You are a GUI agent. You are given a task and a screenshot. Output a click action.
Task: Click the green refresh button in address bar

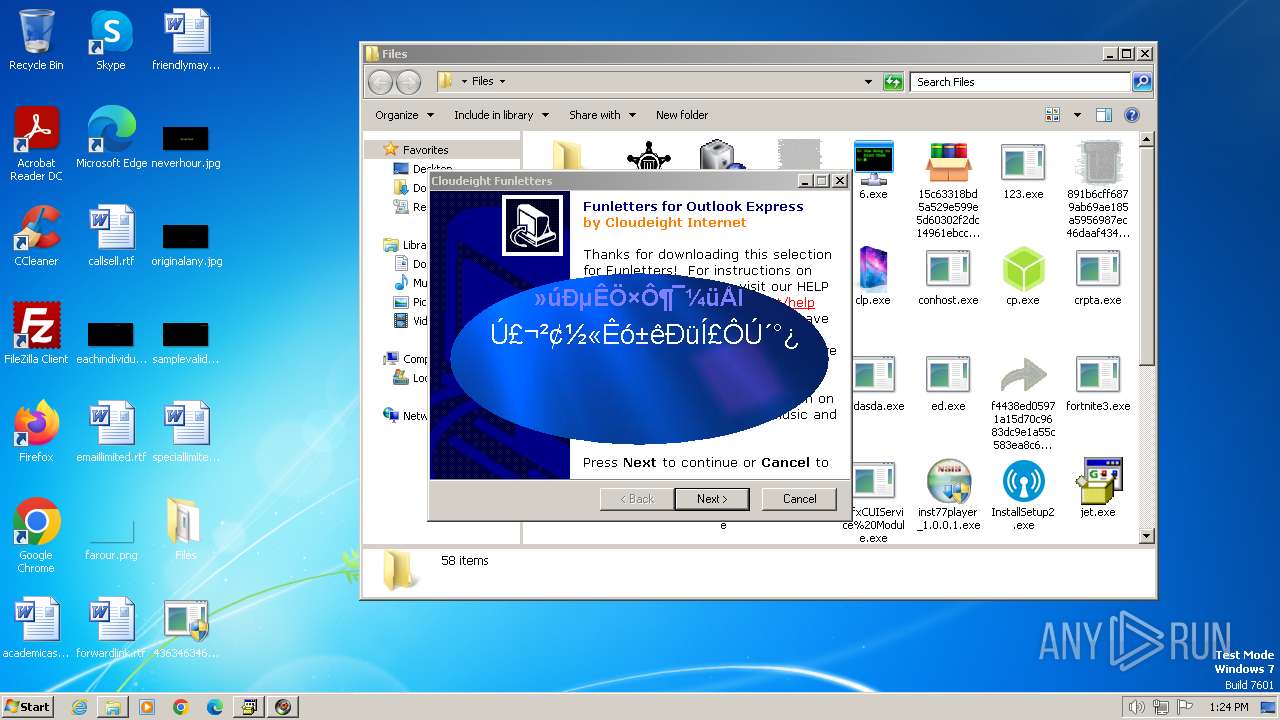tap(893, 82)
